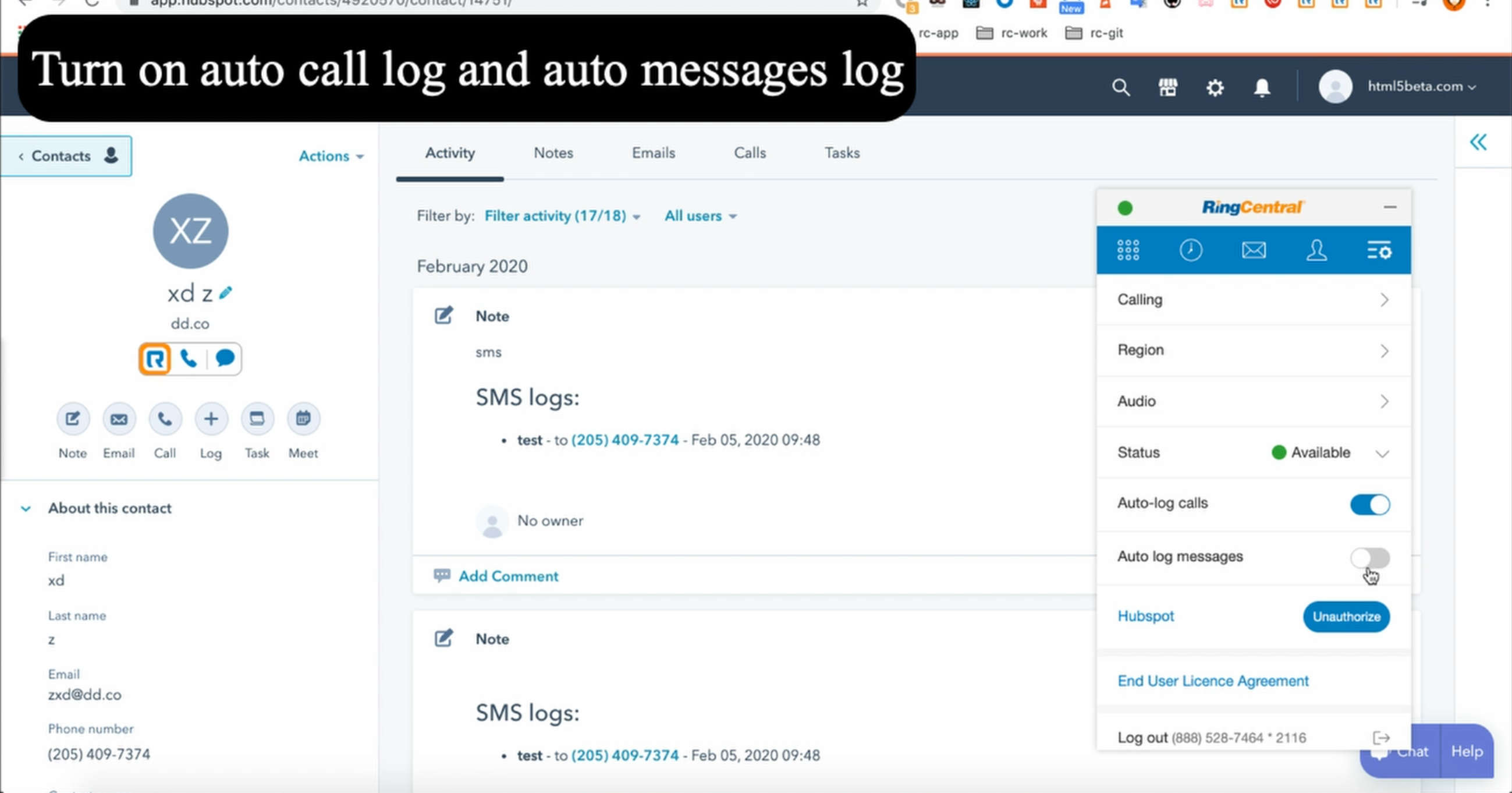Viewport: 1512px width, 793px height.
Task: Toggle Auto-log calls switch on
Action: tap(1370, 503)
